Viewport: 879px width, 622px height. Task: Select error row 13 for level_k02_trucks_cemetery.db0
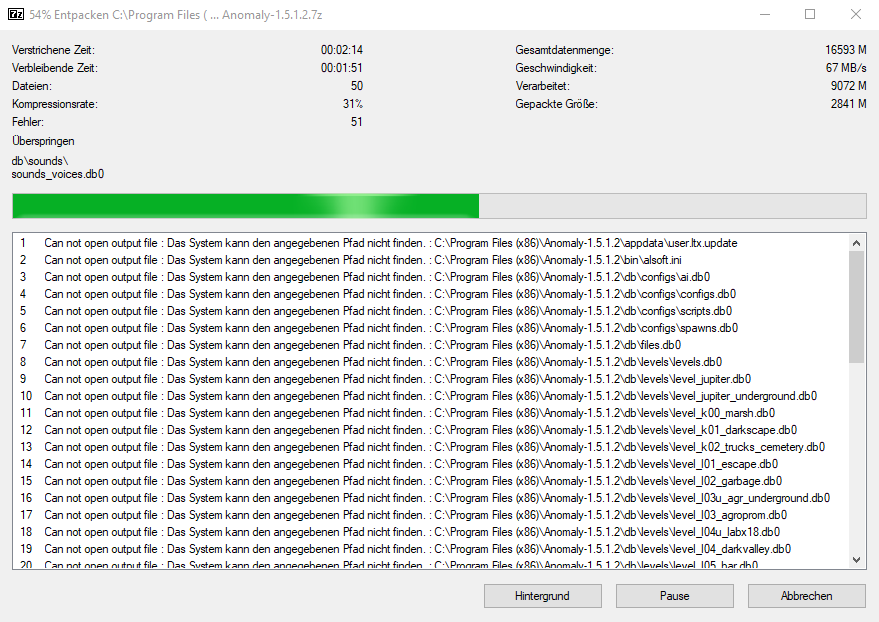click(x=431, y=447)
